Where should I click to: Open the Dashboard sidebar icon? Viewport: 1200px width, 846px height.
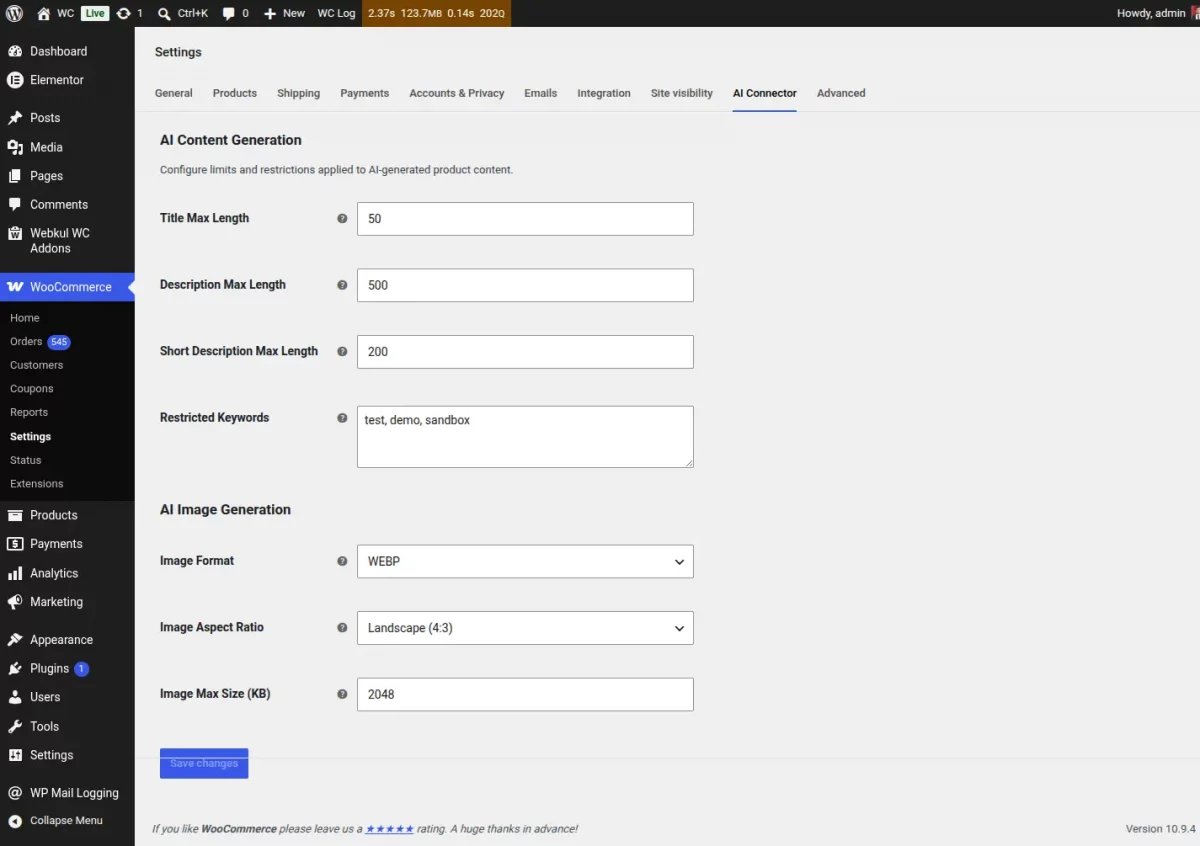point(15,51)
